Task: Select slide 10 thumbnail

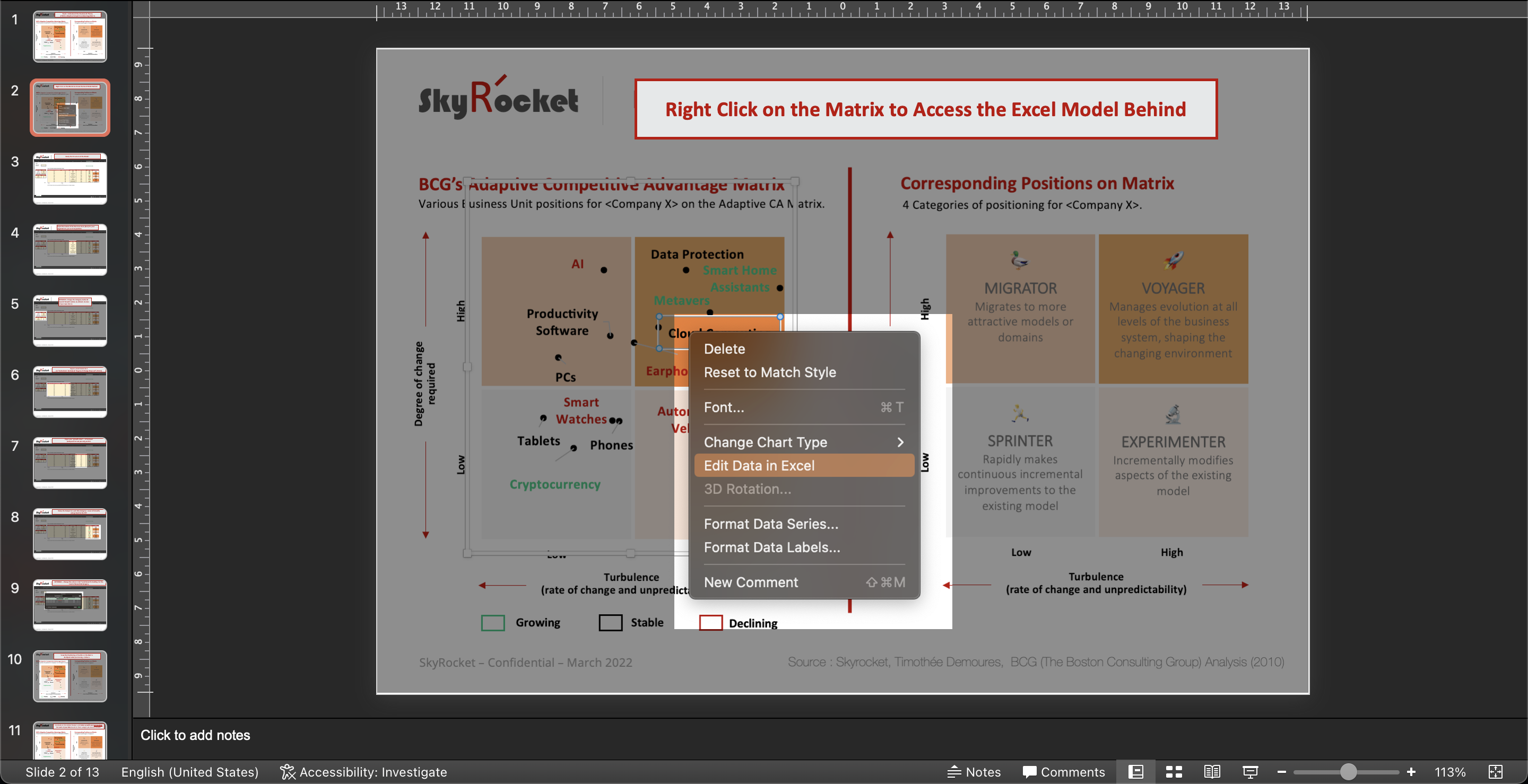Action: tap(70, 677)
